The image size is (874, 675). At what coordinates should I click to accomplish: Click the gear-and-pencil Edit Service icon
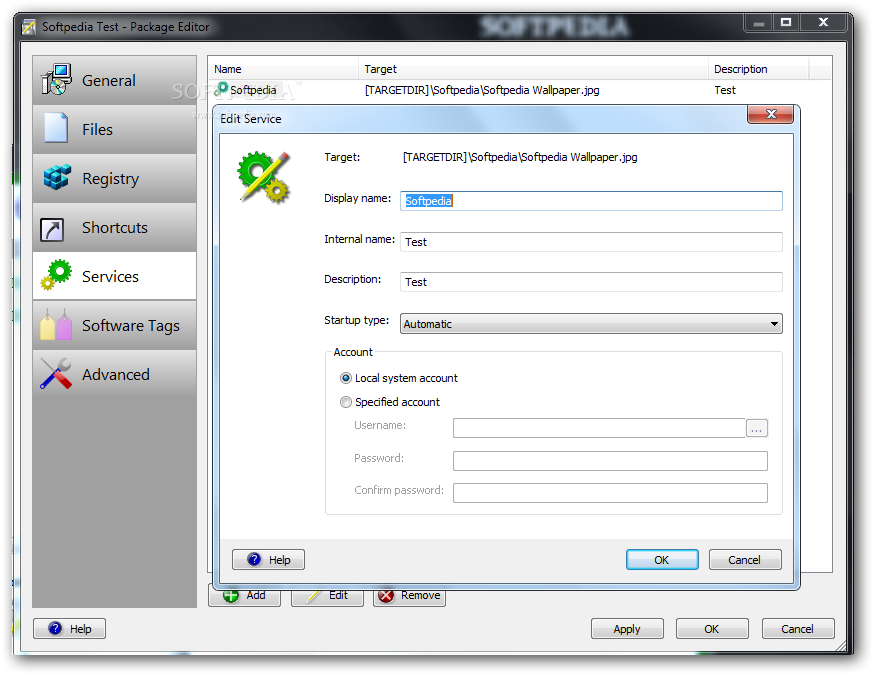[264, 177]
